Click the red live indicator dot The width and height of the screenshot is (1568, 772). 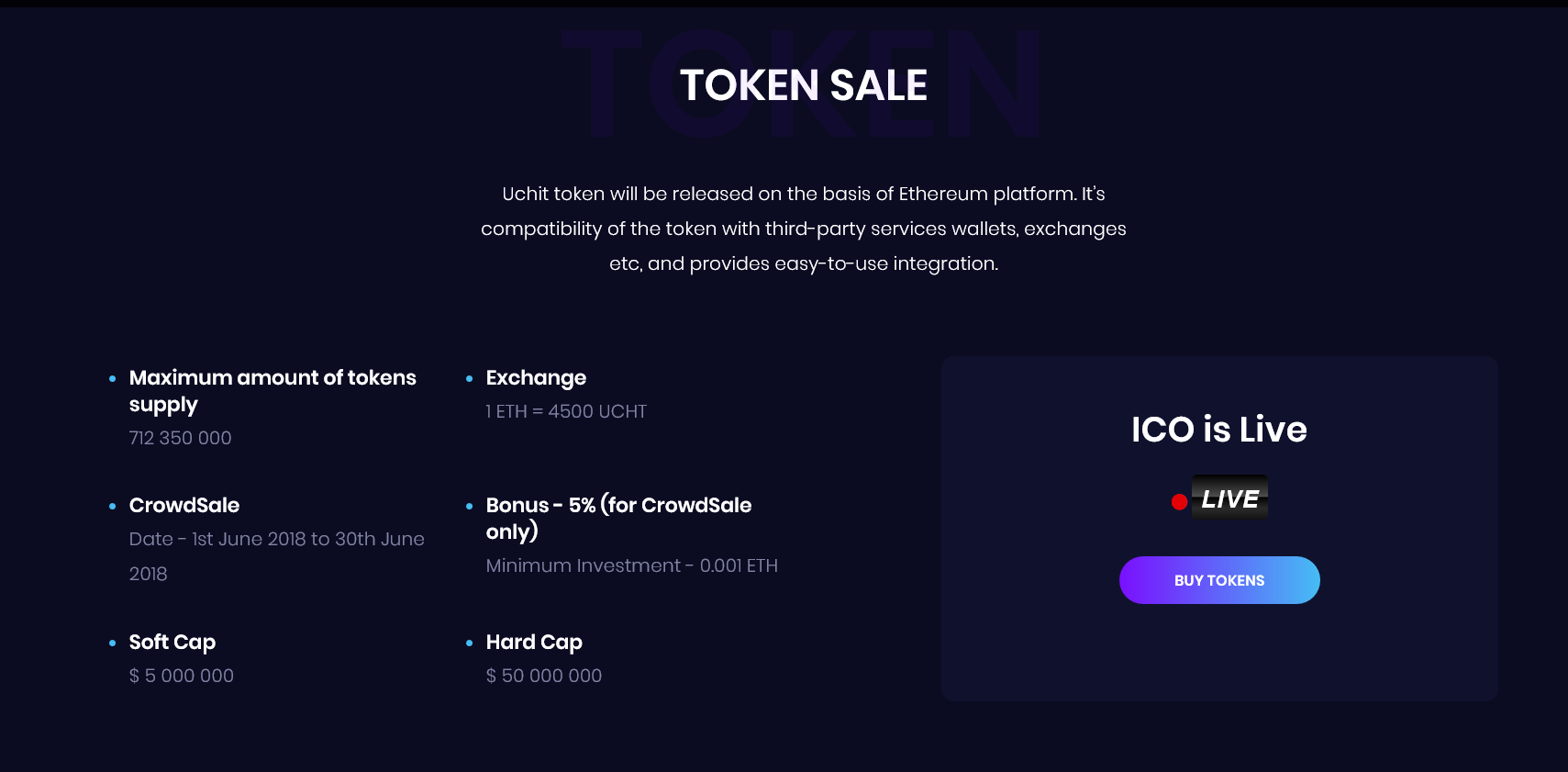click(1180, 502)
